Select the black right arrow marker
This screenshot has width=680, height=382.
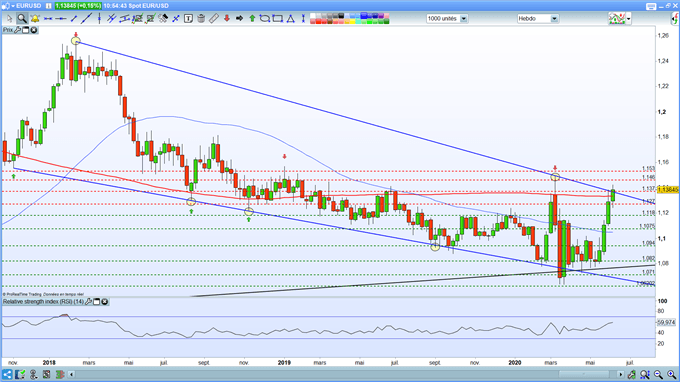coord(239,19)
